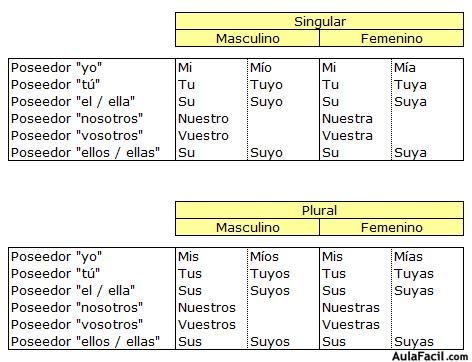Click Vuestra in the singular feminine column

pyautogui.click(x=347, y=136)
